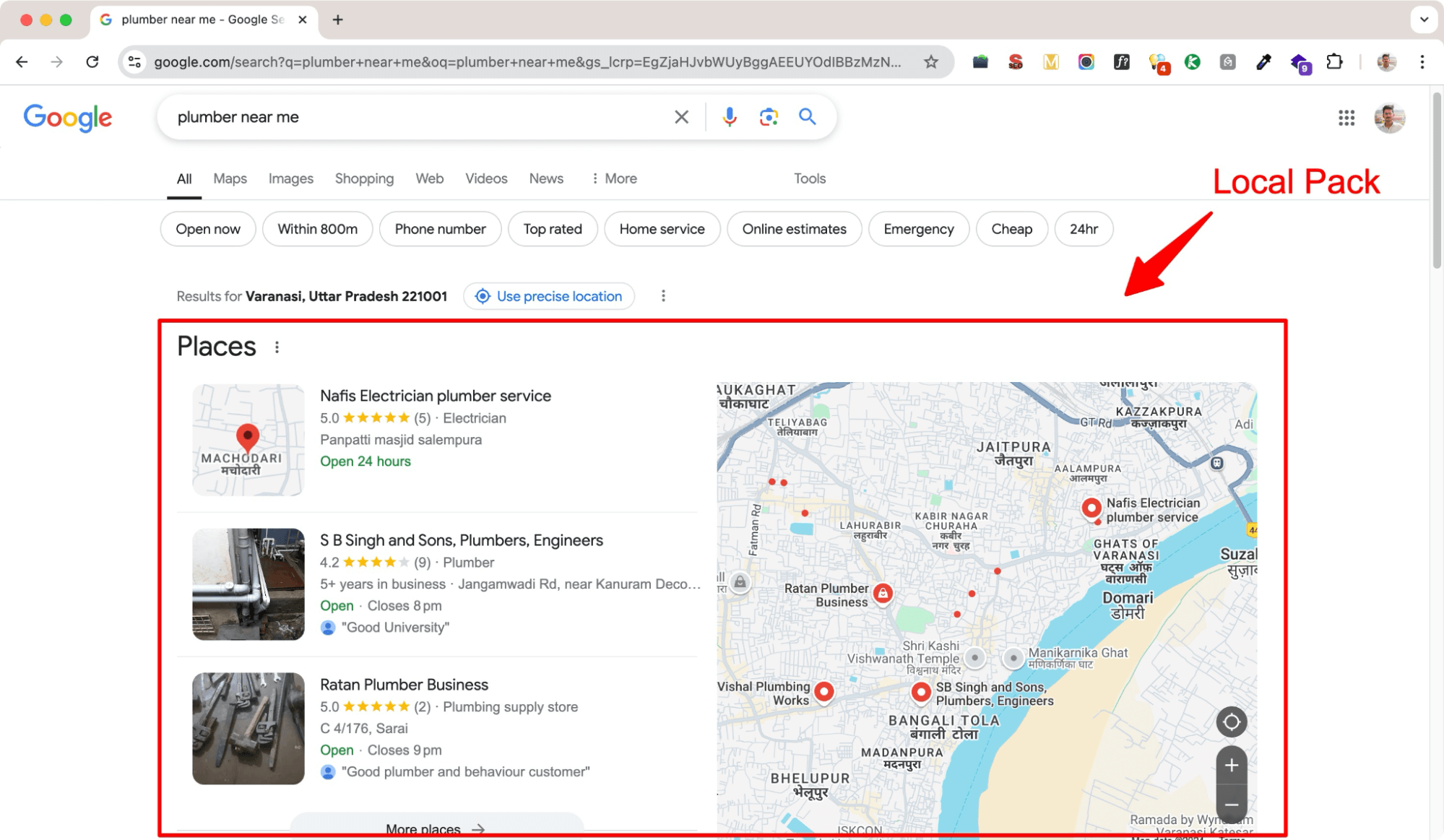The height and width of the screenshot is (840, 1444).
Task: Select Nafis Electrician pin on map
Action: pos(1091,508)
